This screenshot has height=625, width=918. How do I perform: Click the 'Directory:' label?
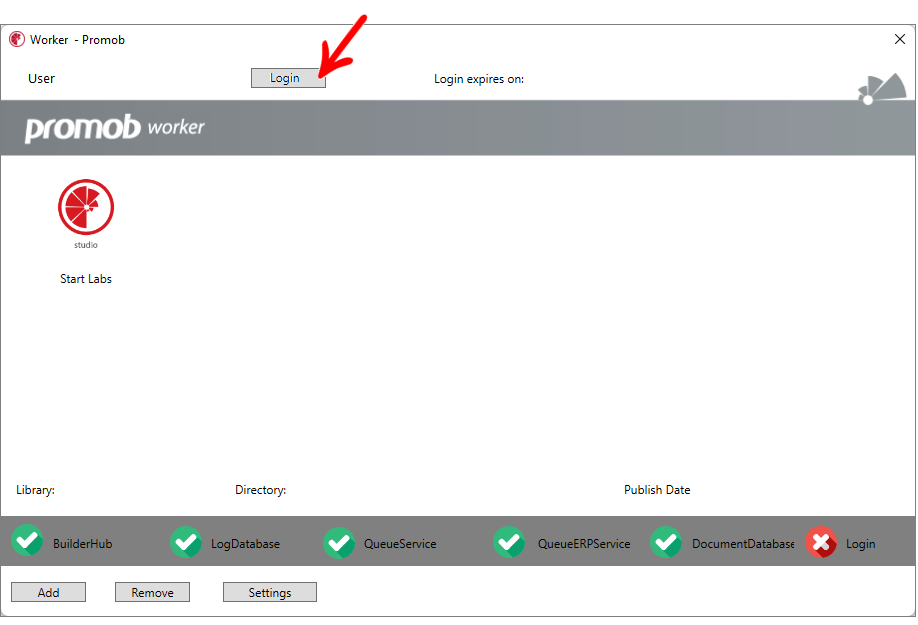click(261, 490)
